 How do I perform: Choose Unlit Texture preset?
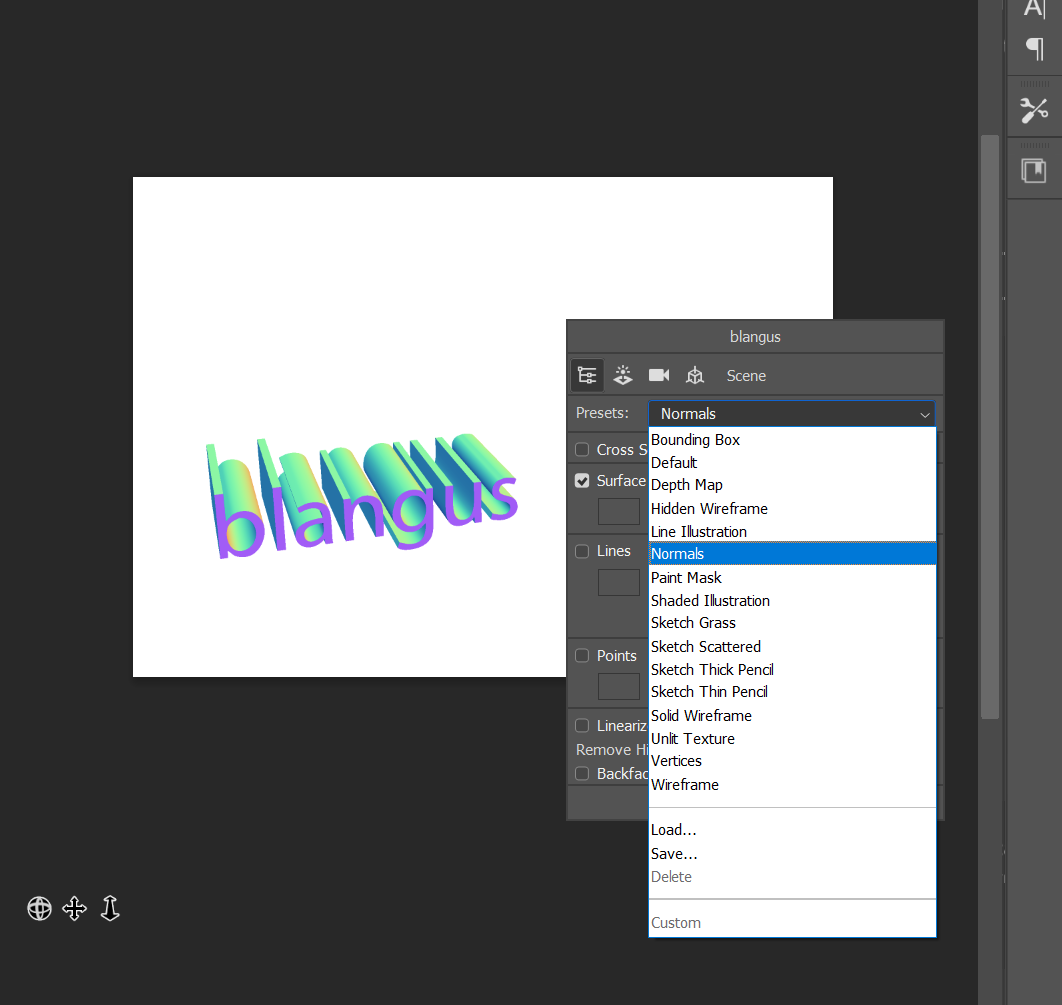click(792, 739)
